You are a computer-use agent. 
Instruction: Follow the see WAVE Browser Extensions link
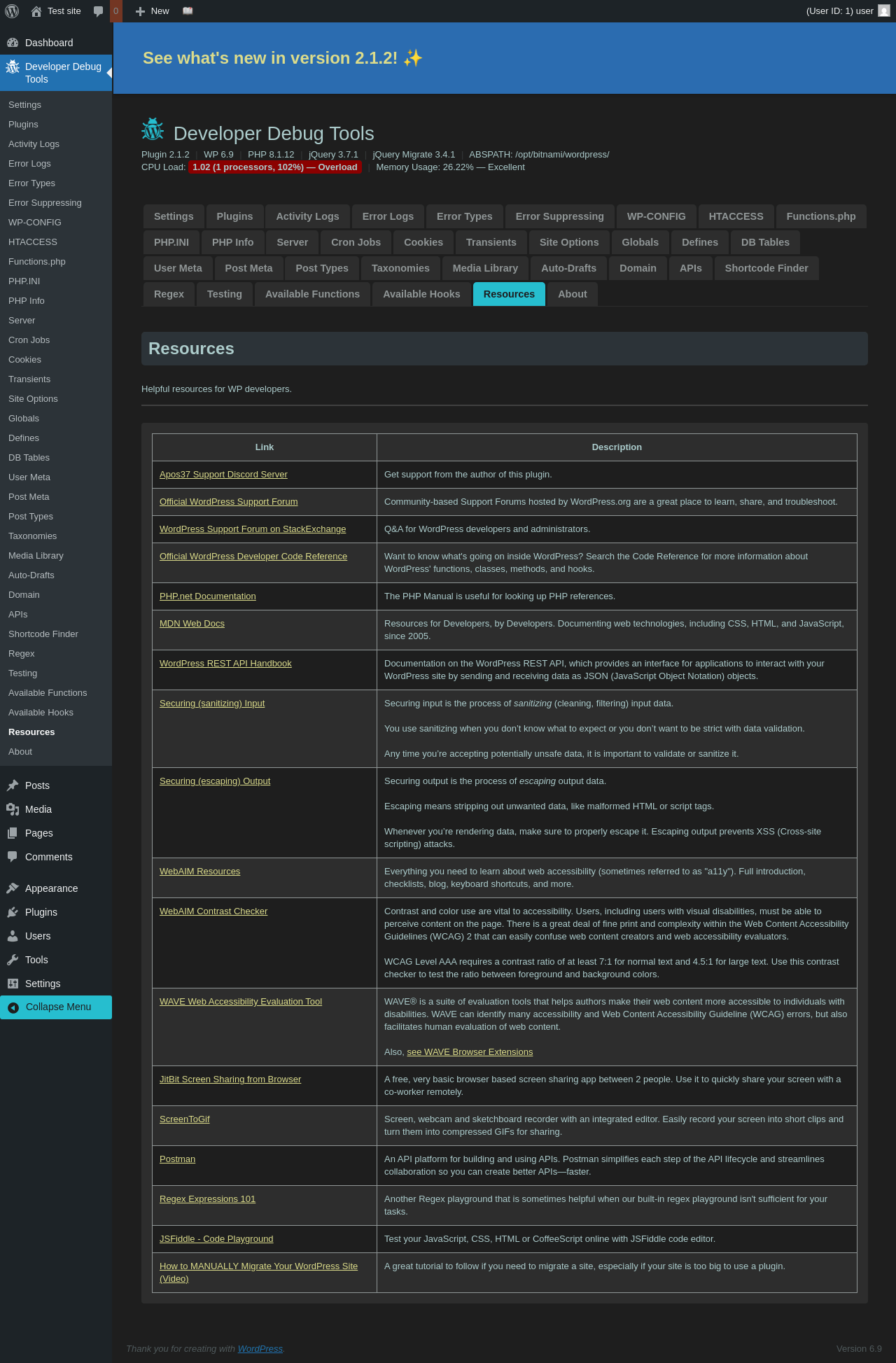(x=470, y=1052)
